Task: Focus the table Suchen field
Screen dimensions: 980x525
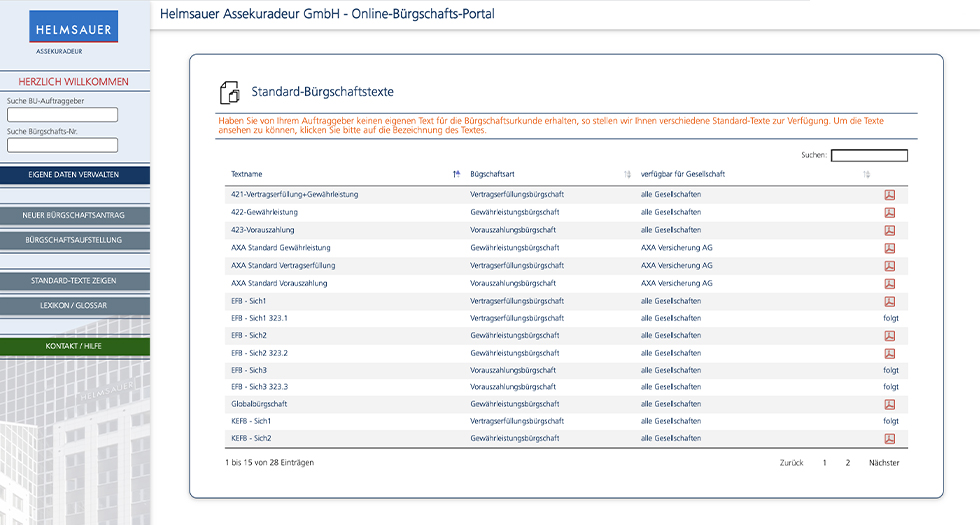Action: pos(869,156)
